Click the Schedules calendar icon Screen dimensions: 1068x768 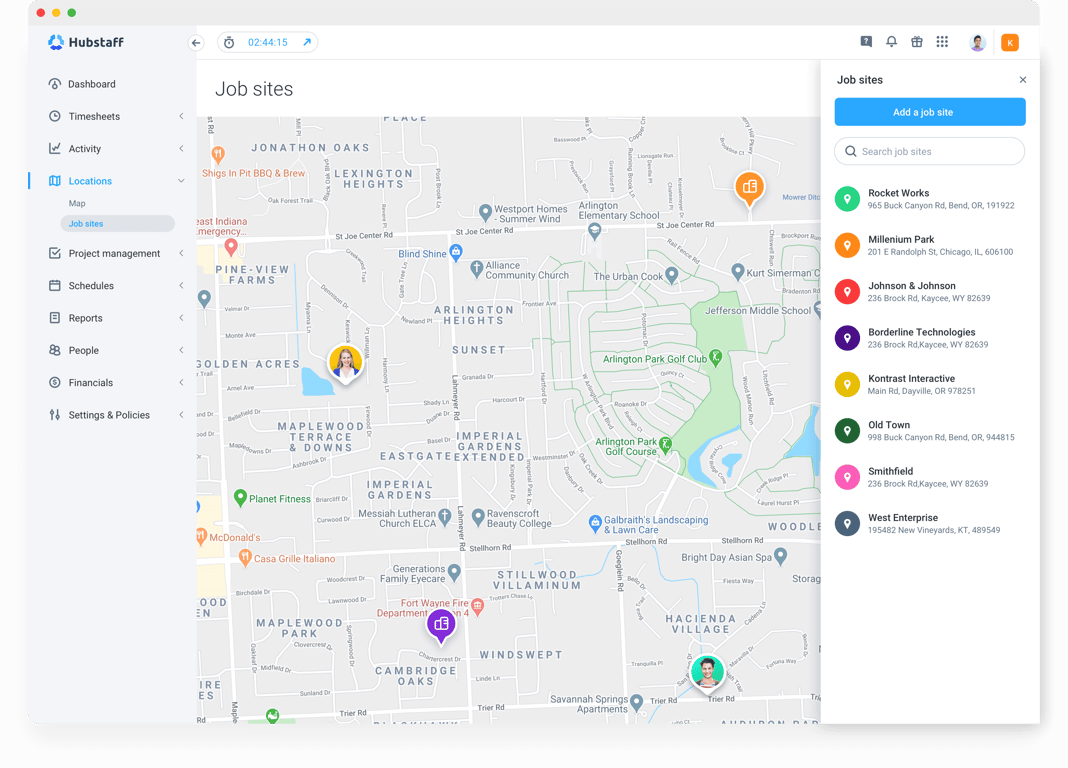(x=54, y=285)
